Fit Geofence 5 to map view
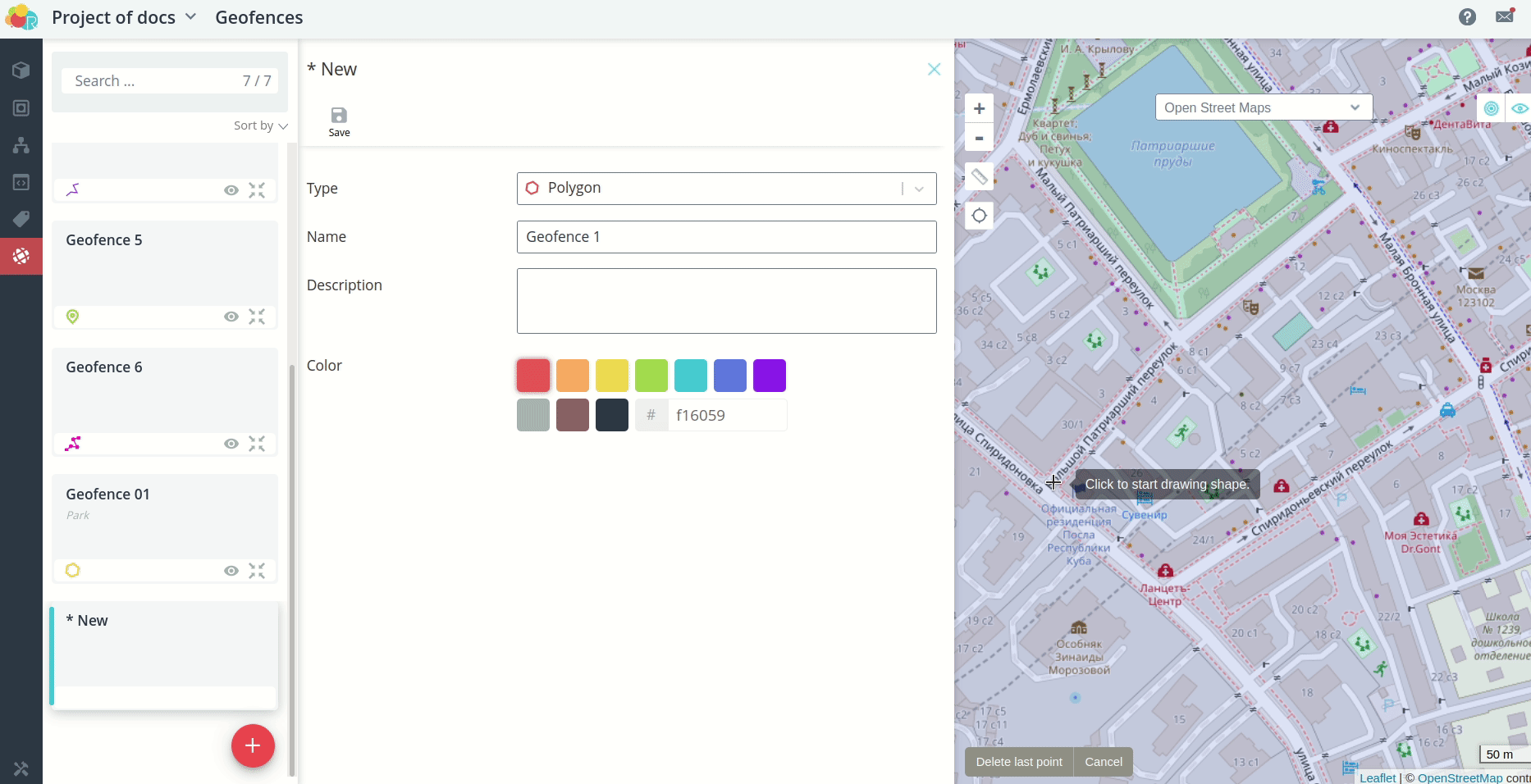This screenshot has height=784, width=1531. (257, 317)
